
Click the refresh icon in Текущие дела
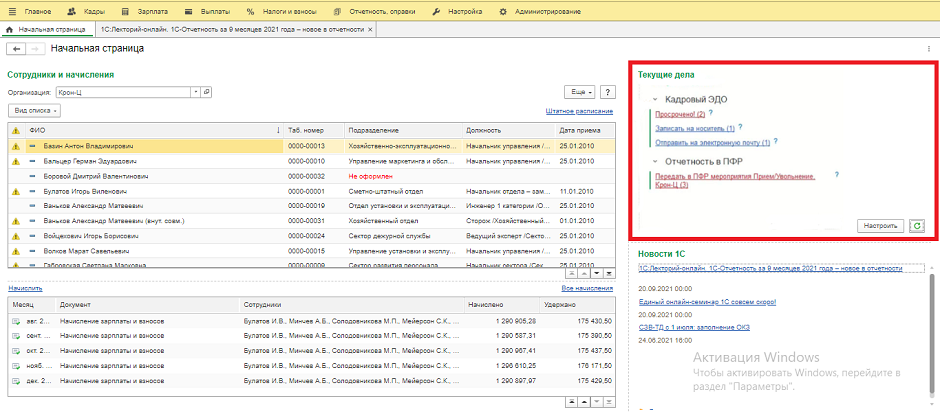pyautogui.click(x=918, y=226)
